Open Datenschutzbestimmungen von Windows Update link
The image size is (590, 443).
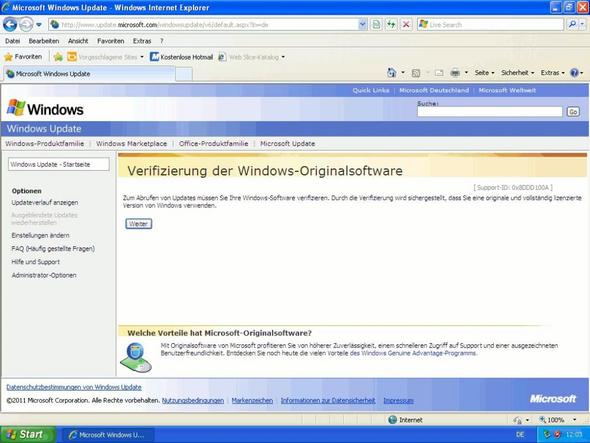(x=74, y=387)
